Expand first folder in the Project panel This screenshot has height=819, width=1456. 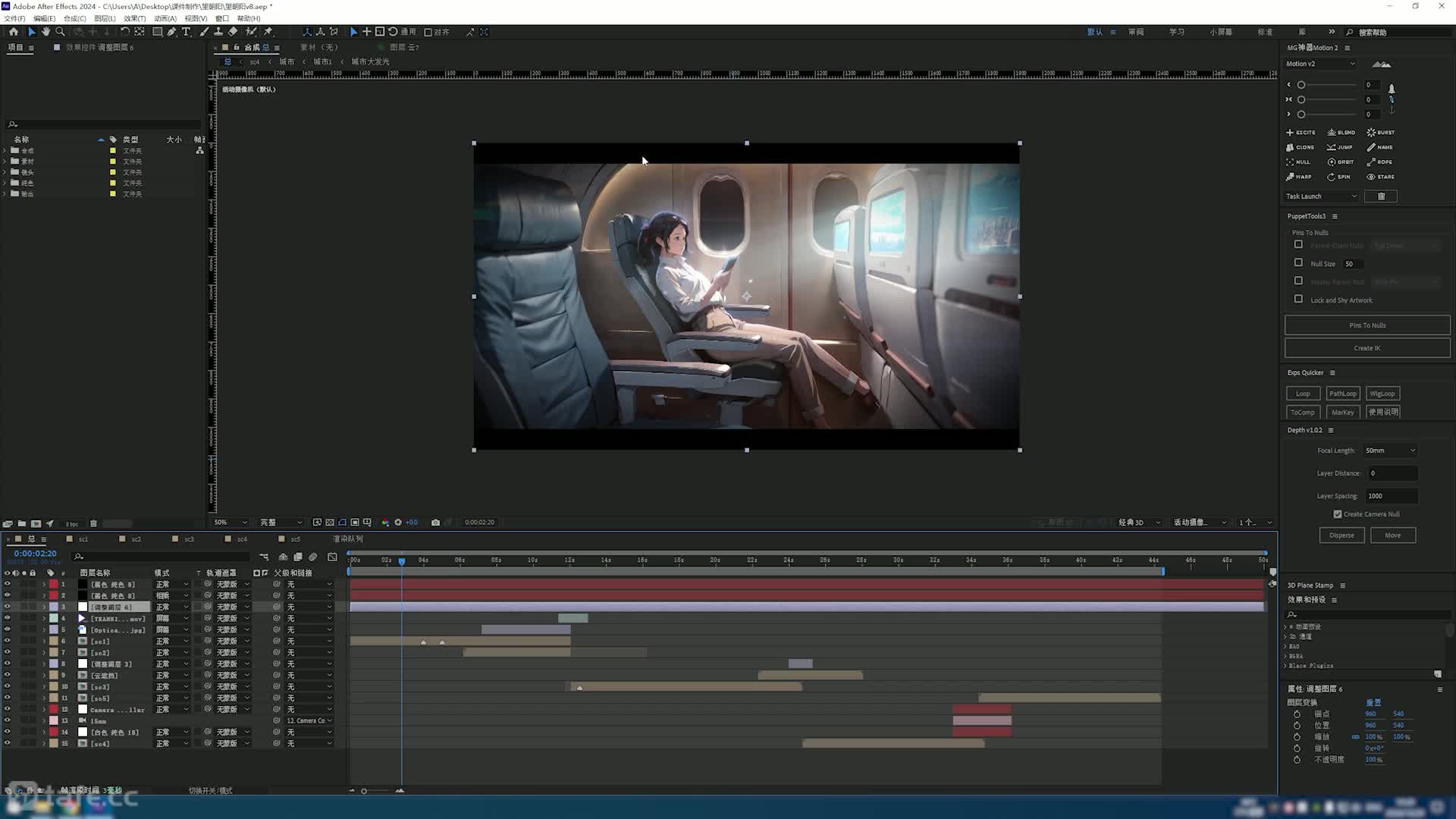coord(5,151)
